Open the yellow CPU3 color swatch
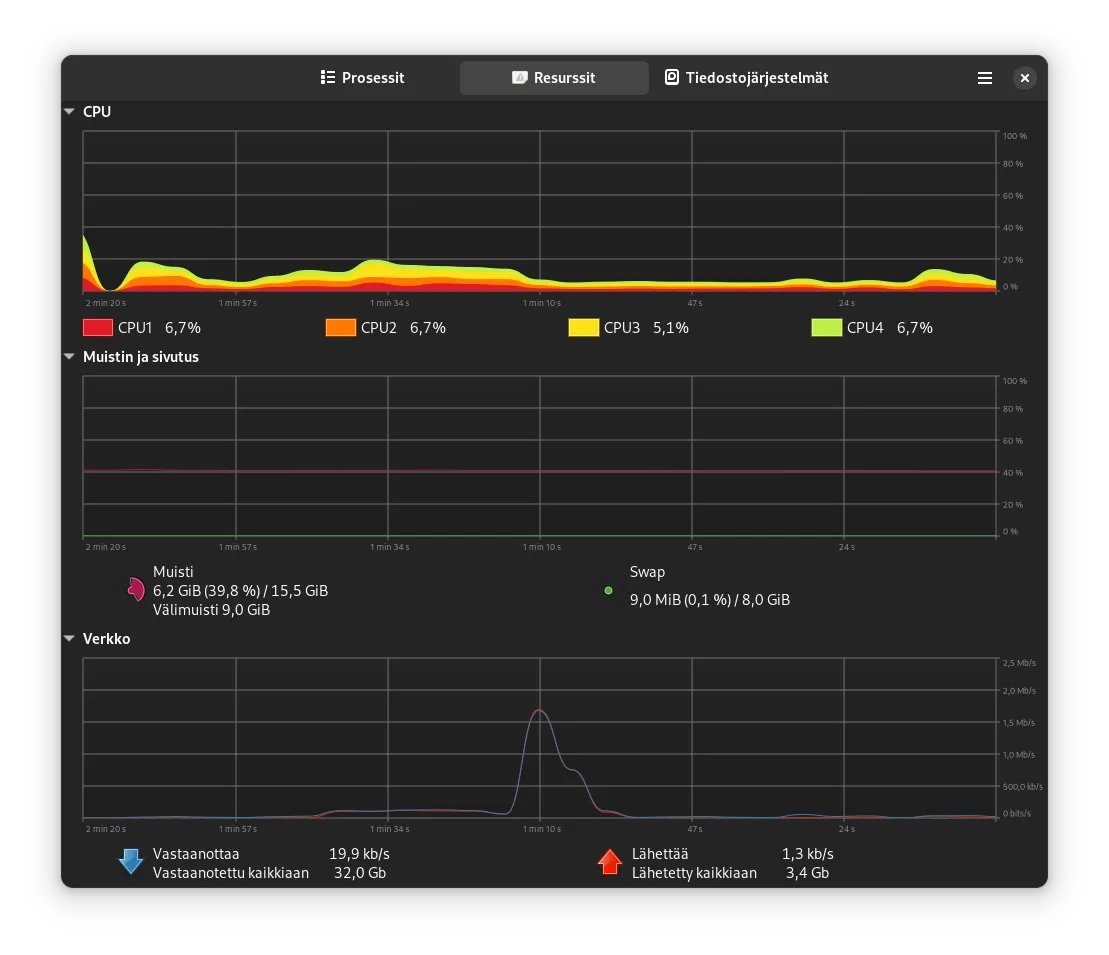This screenshot has height=955, width=1109. pos(584,328)
